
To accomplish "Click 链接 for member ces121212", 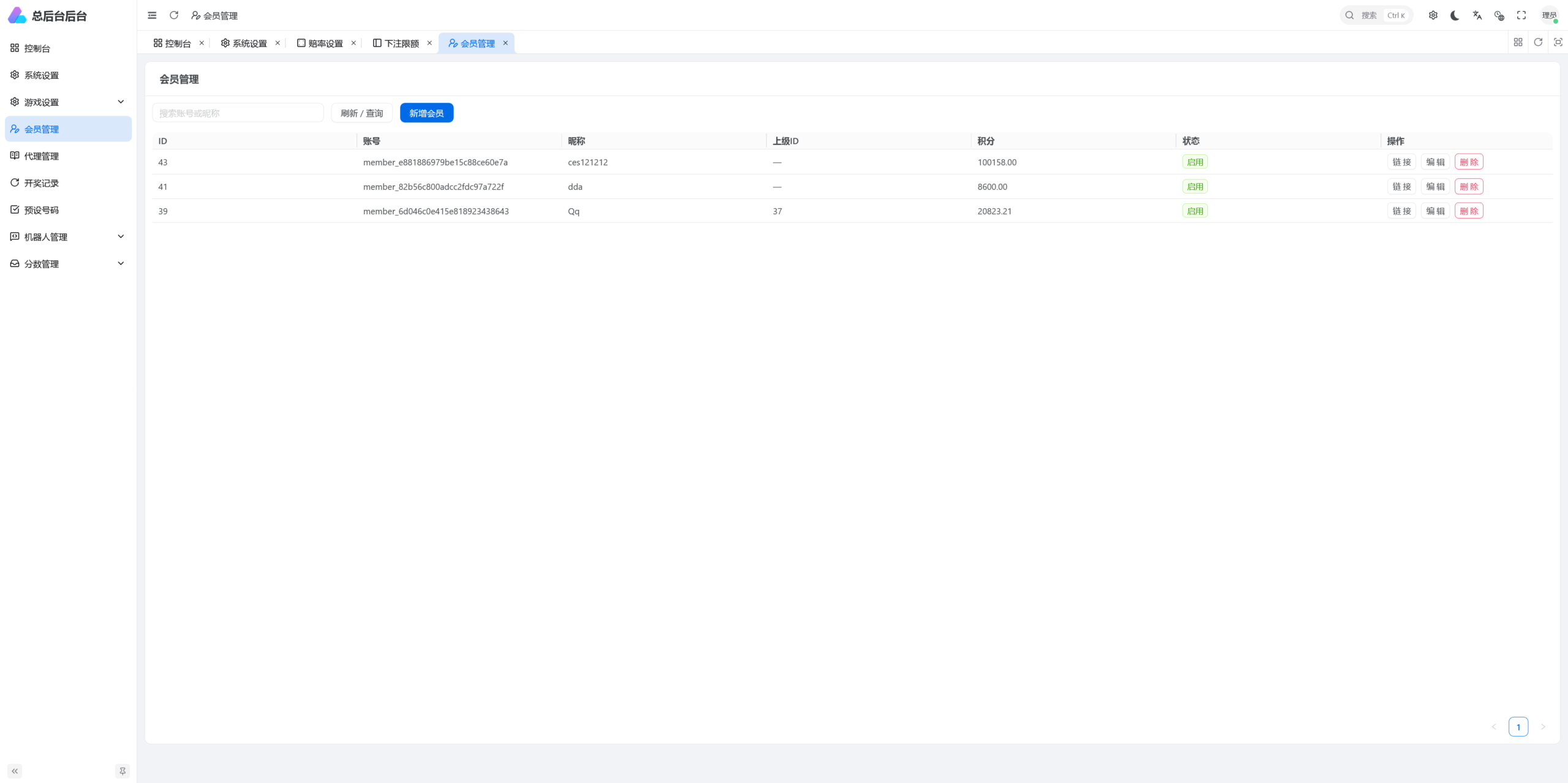I will (x=1401, y=162).
